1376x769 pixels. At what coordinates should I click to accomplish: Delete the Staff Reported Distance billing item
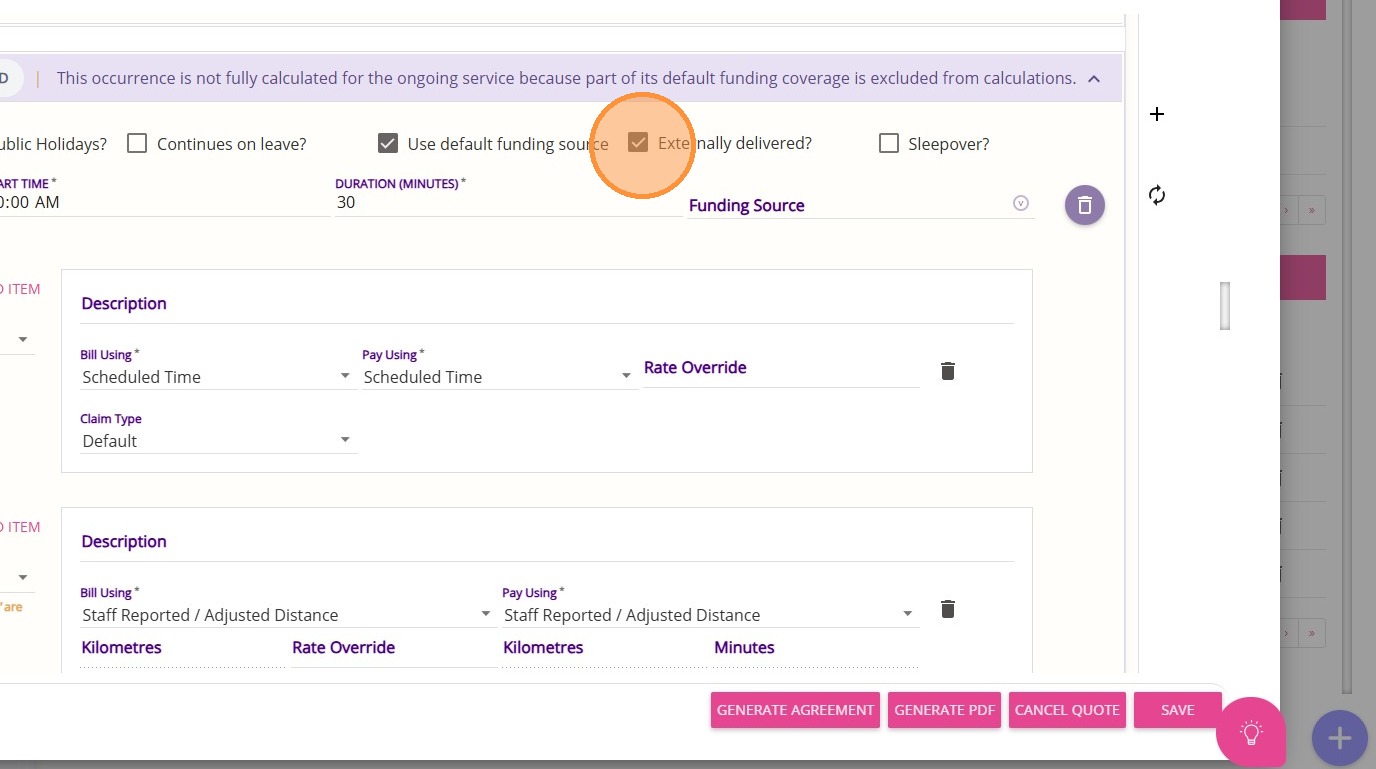click(x=948, y=609)
